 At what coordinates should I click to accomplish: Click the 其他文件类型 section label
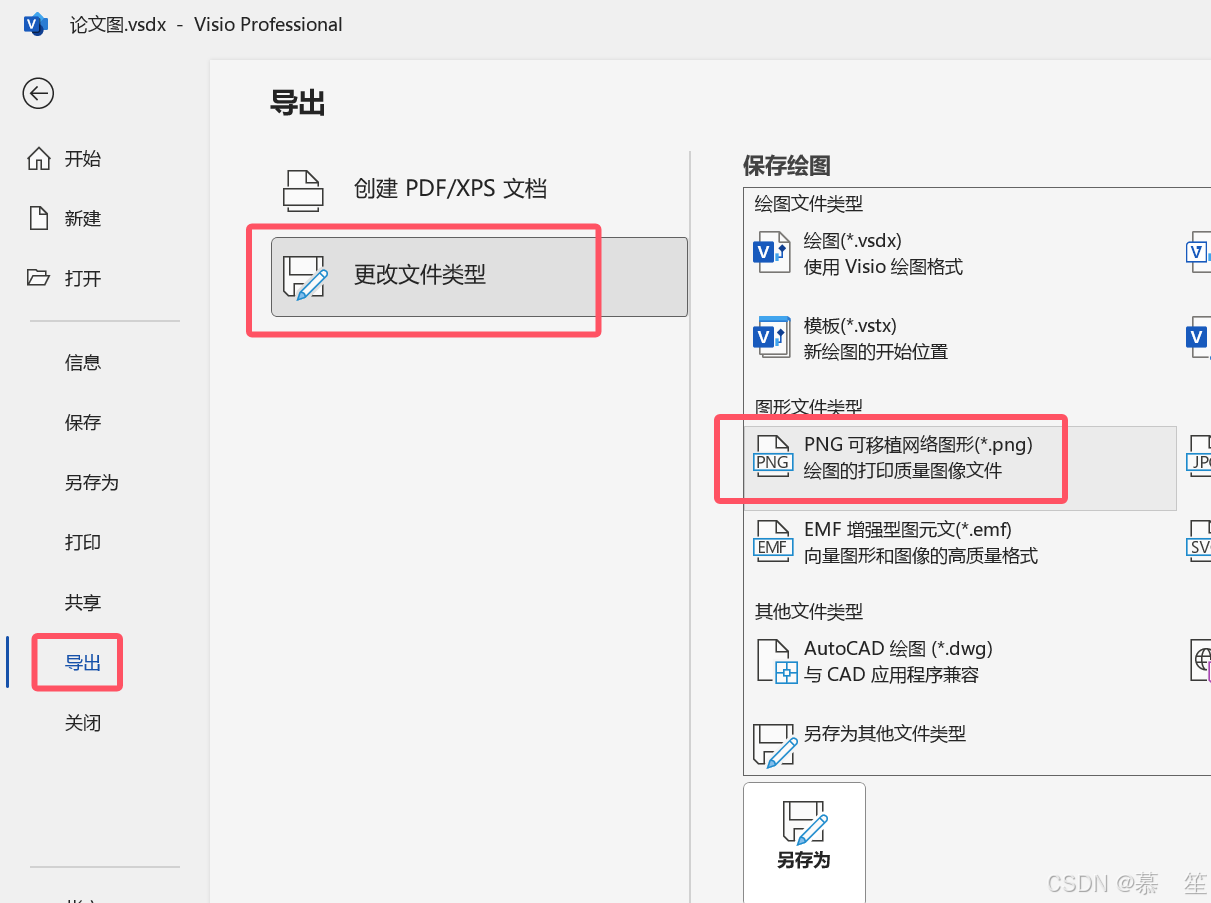808,611
